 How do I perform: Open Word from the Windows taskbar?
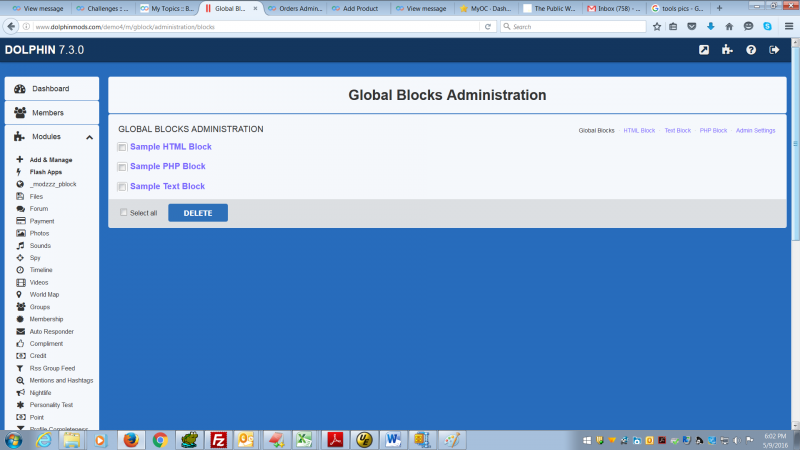(x=393, y=440)
